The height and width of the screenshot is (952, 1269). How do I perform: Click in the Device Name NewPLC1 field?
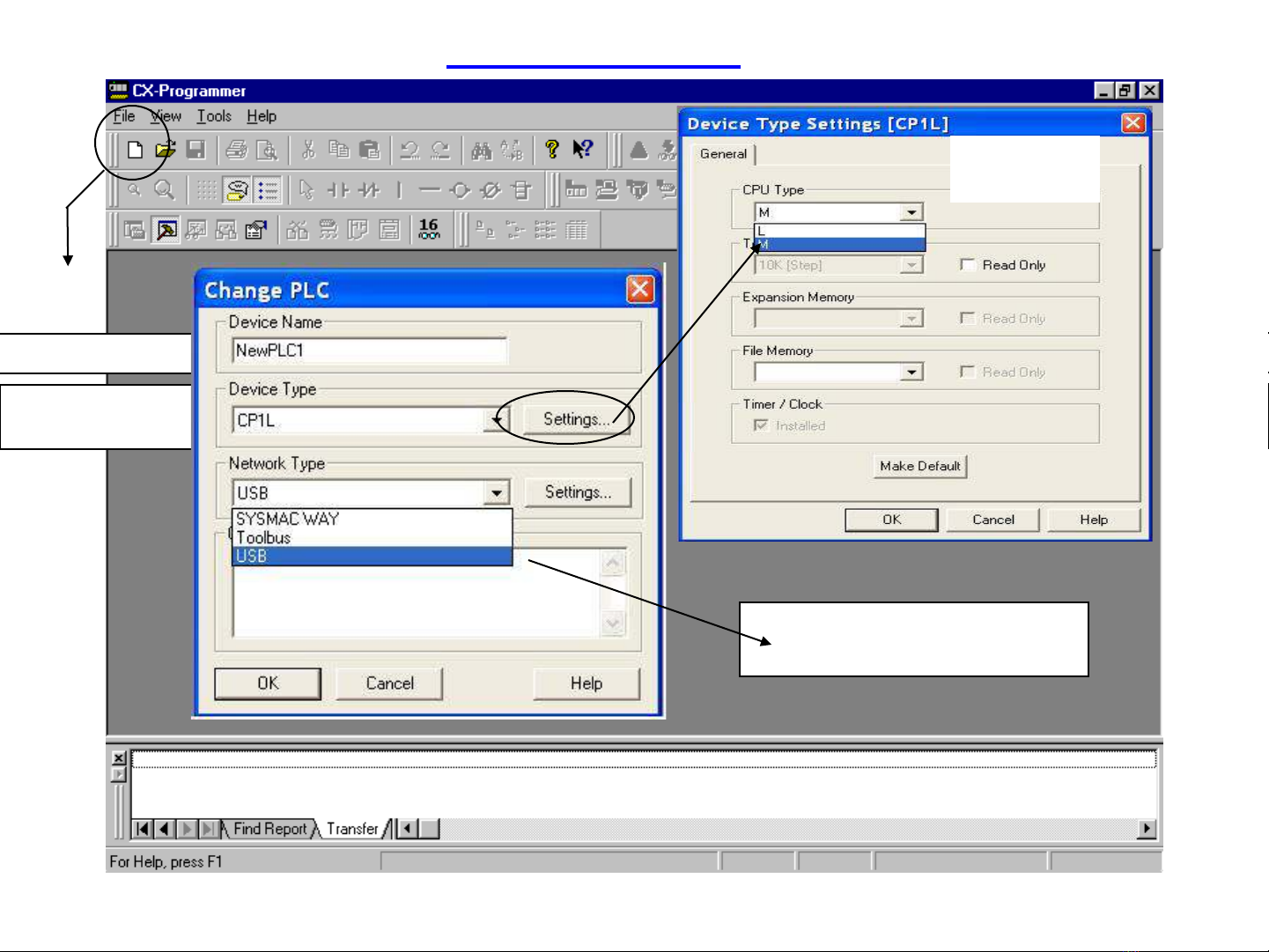(370, 351)
